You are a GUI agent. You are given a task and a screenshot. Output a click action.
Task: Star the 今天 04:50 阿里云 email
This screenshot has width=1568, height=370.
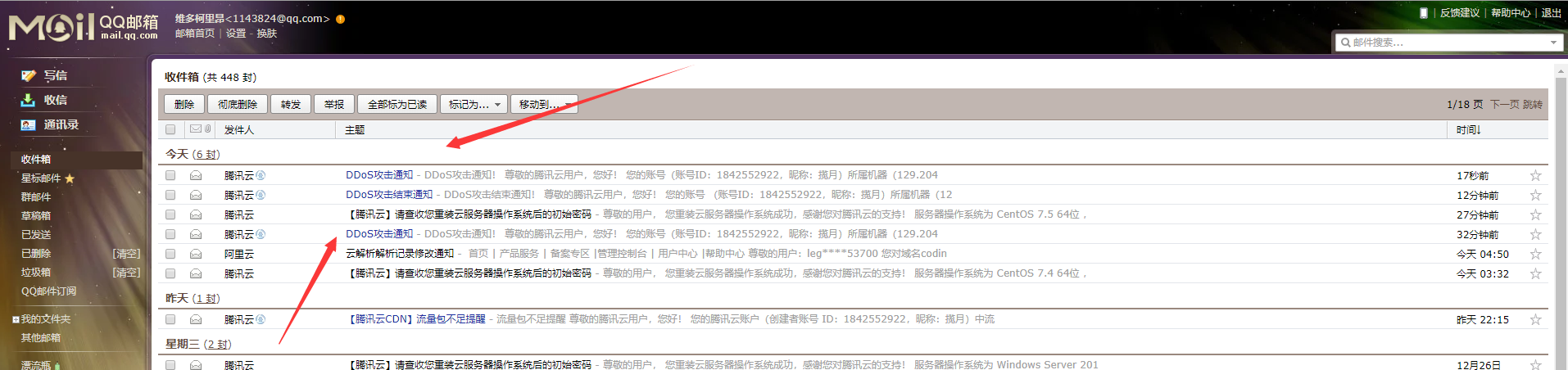coord(1535,254)
